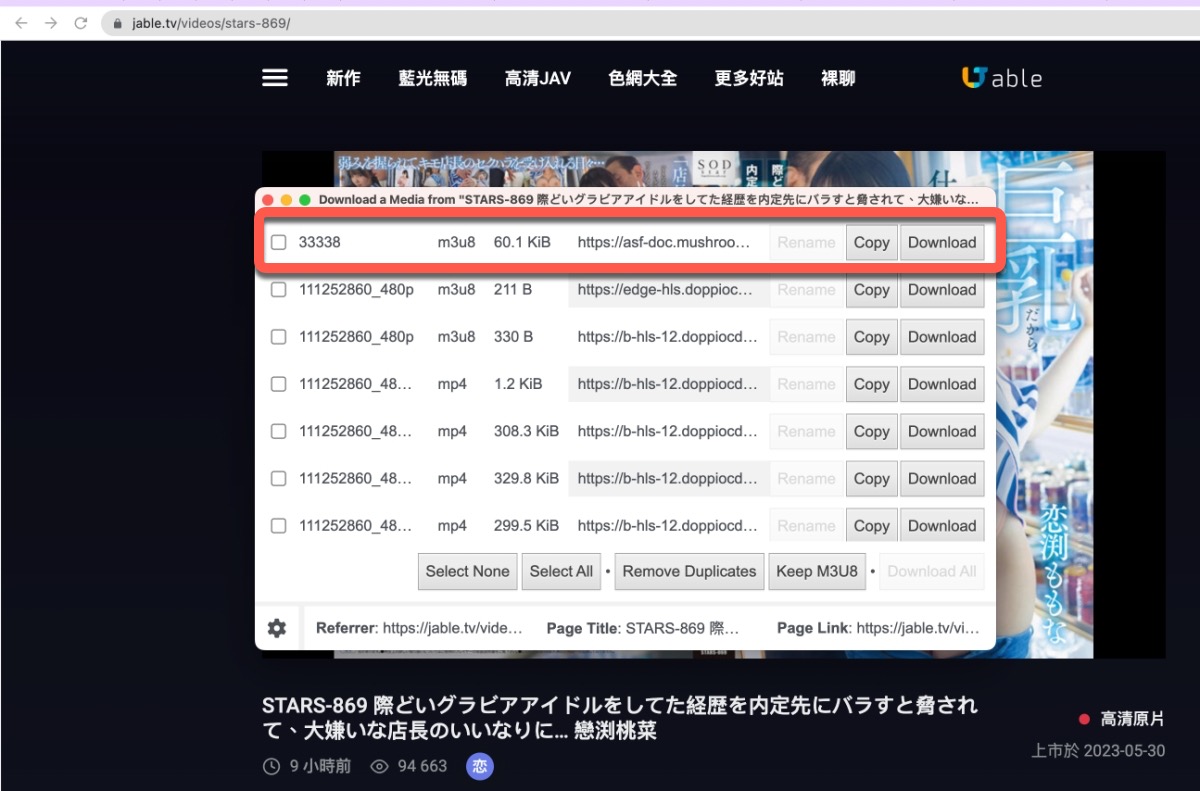Click the Referrer field in dialog footer

click(419, 628)
